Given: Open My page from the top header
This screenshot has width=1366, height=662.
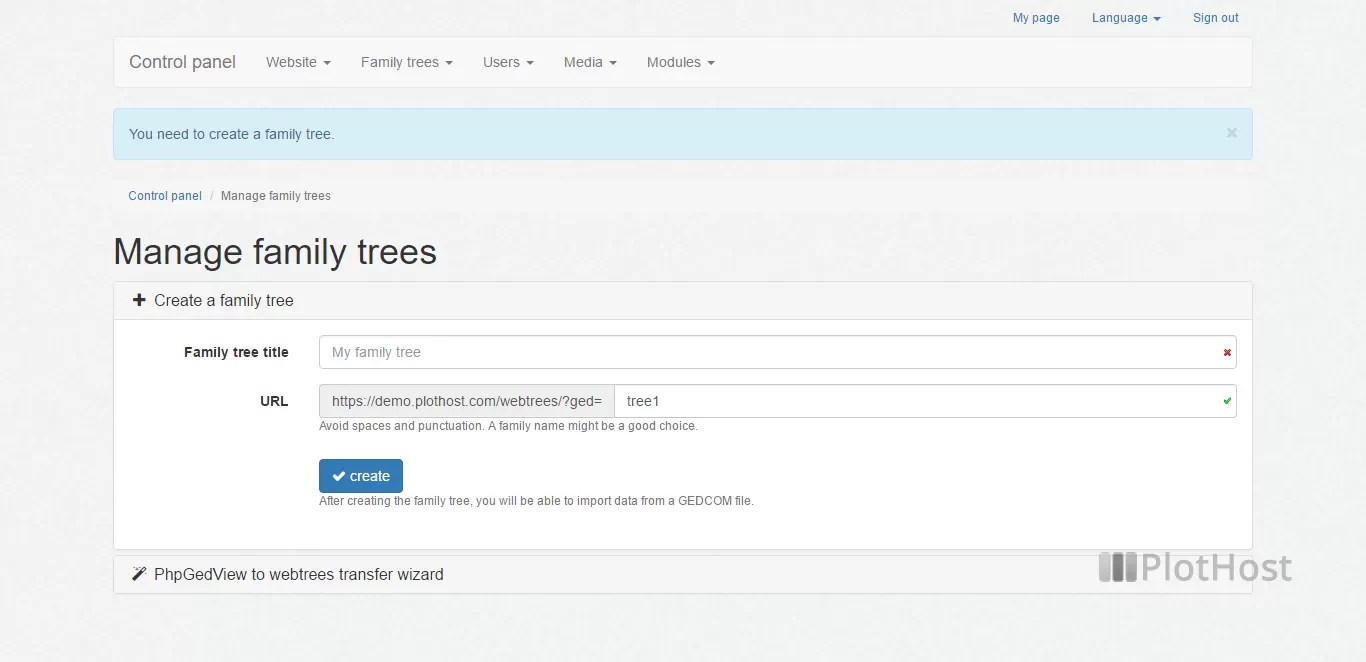Looking at the screenshot, I should (1036, 17).
